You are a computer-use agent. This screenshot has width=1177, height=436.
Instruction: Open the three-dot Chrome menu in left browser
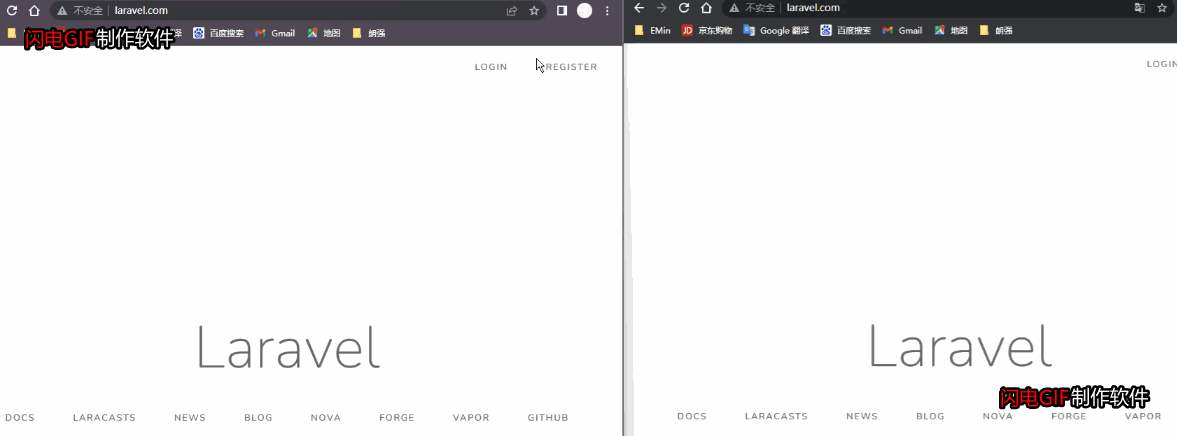pyautogui.click(x=607, y=11)
